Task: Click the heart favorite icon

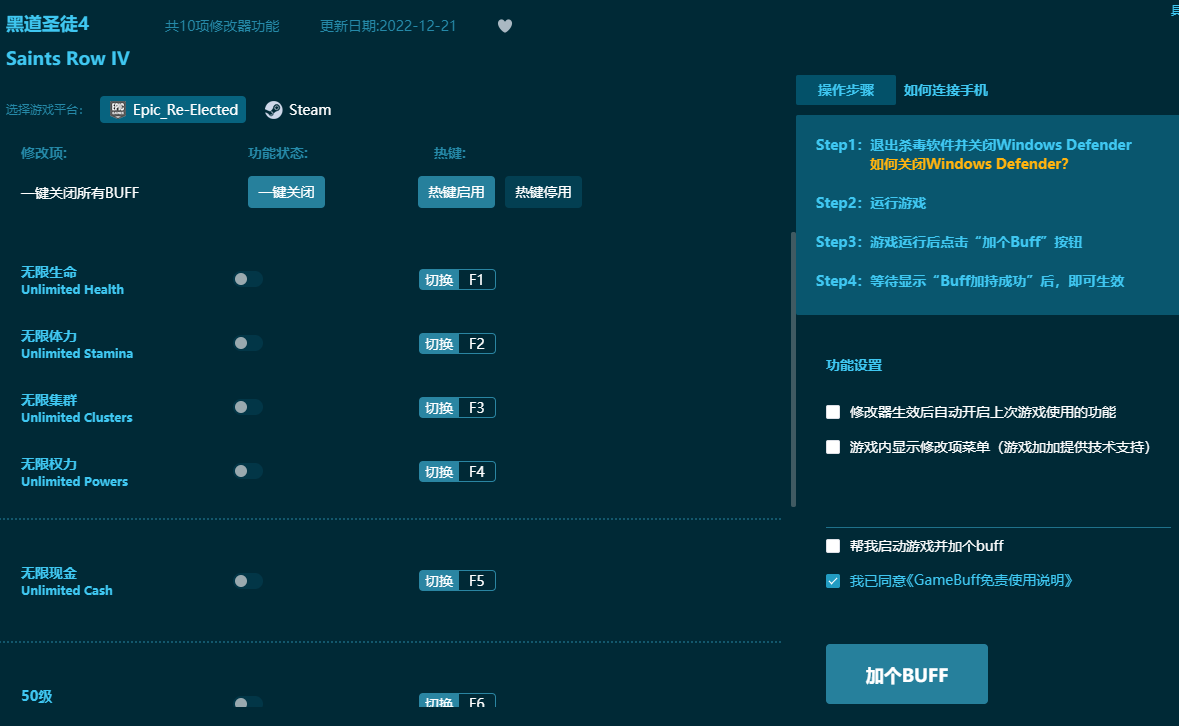Action: pyautogui.click(x=505, y=26)
